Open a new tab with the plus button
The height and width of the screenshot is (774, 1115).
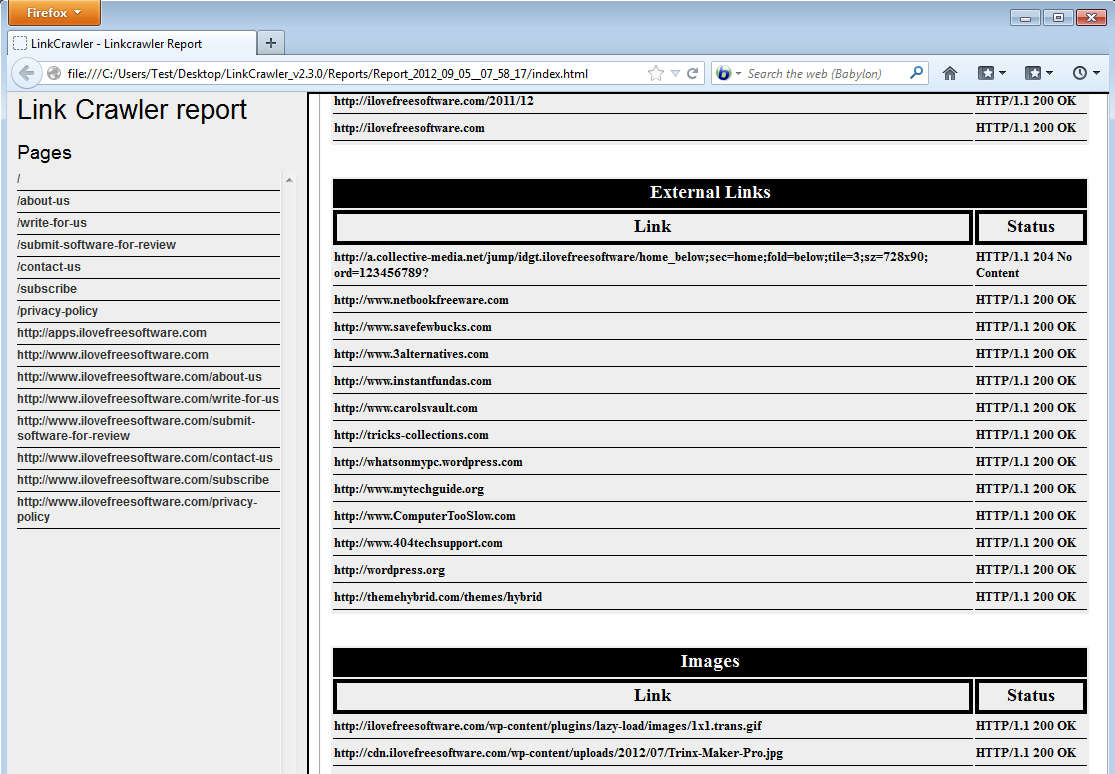point(271,43)
